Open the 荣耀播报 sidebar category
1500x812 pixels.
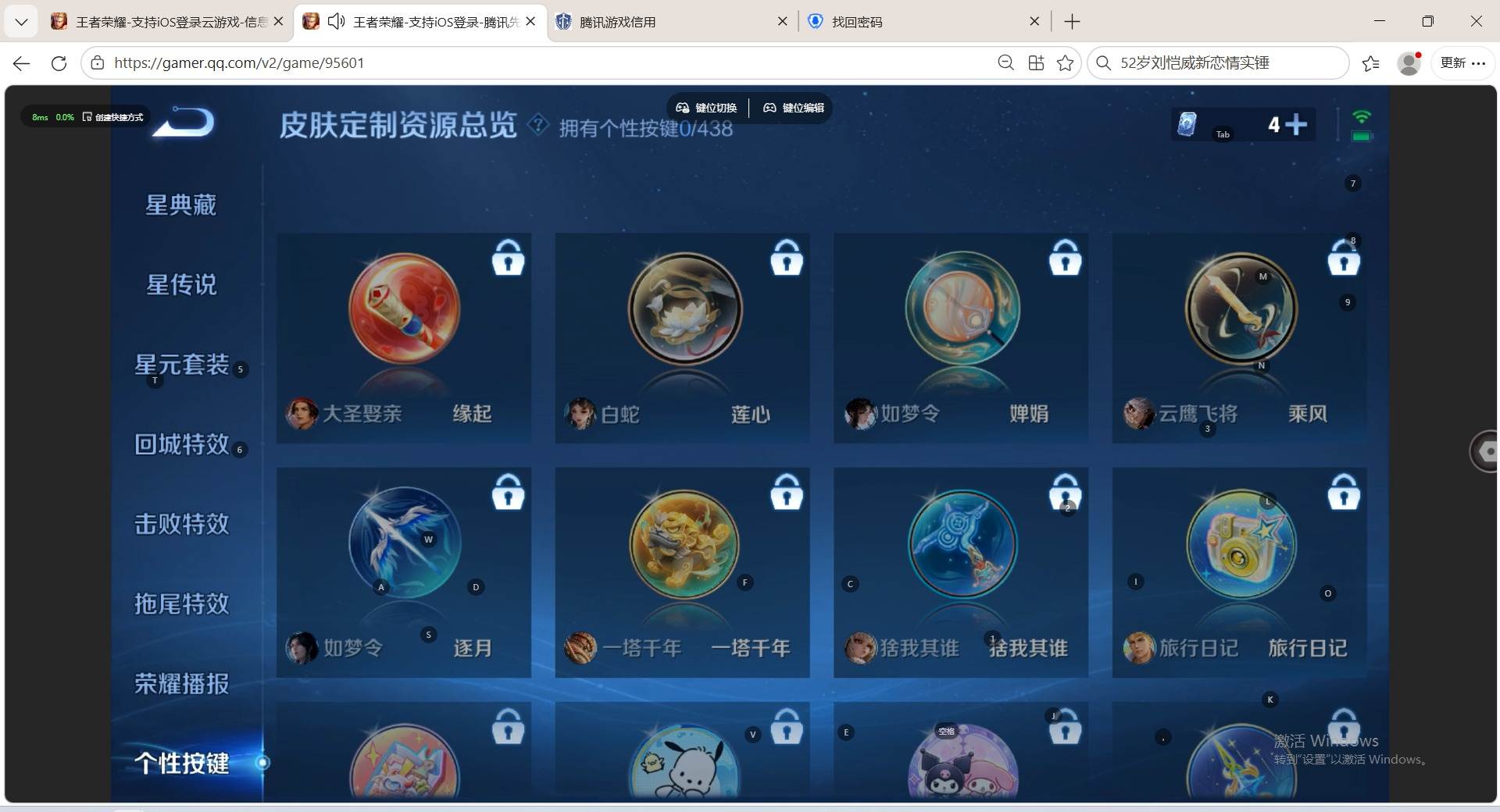181,684
